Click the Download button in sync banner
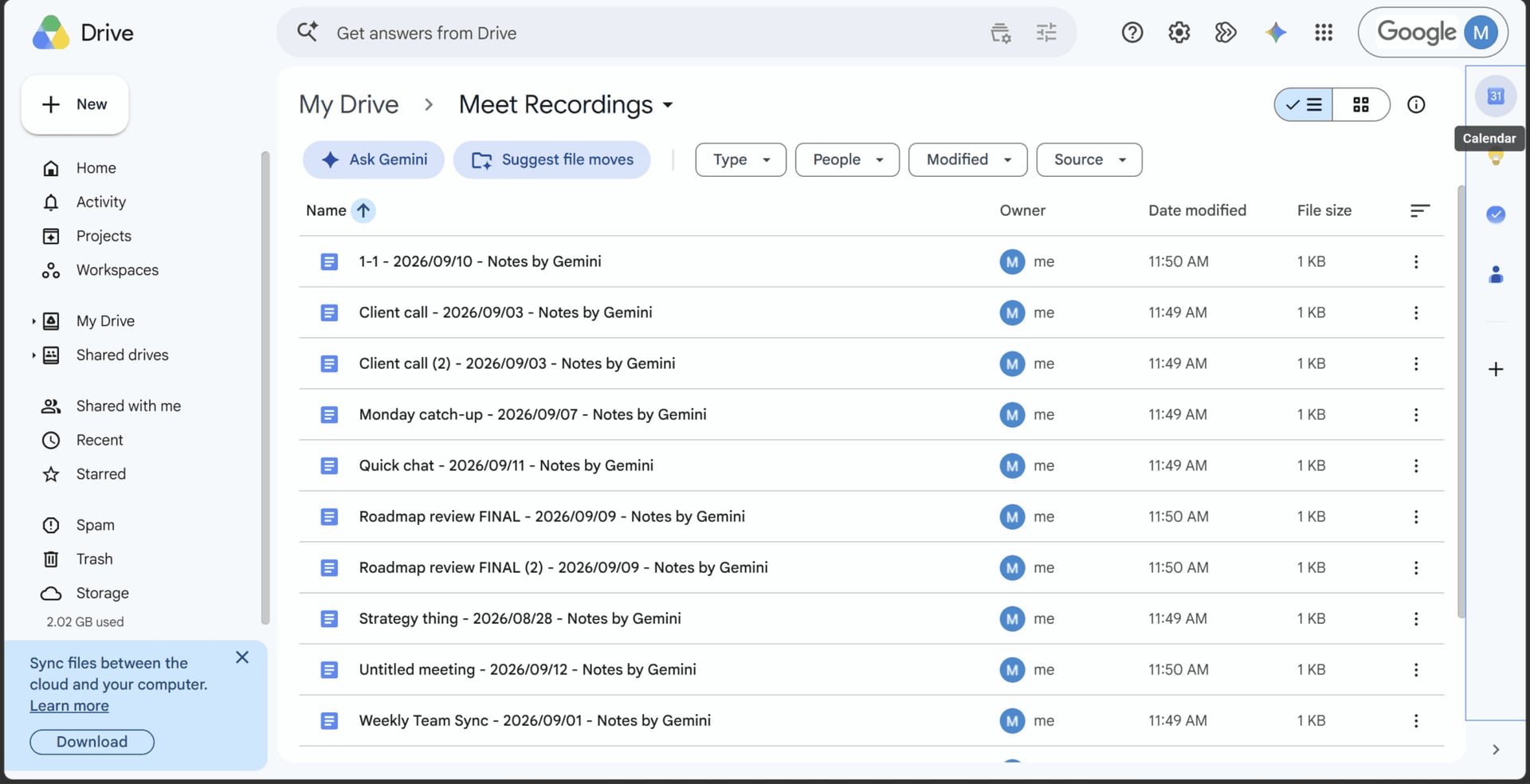 pos(92,742)
